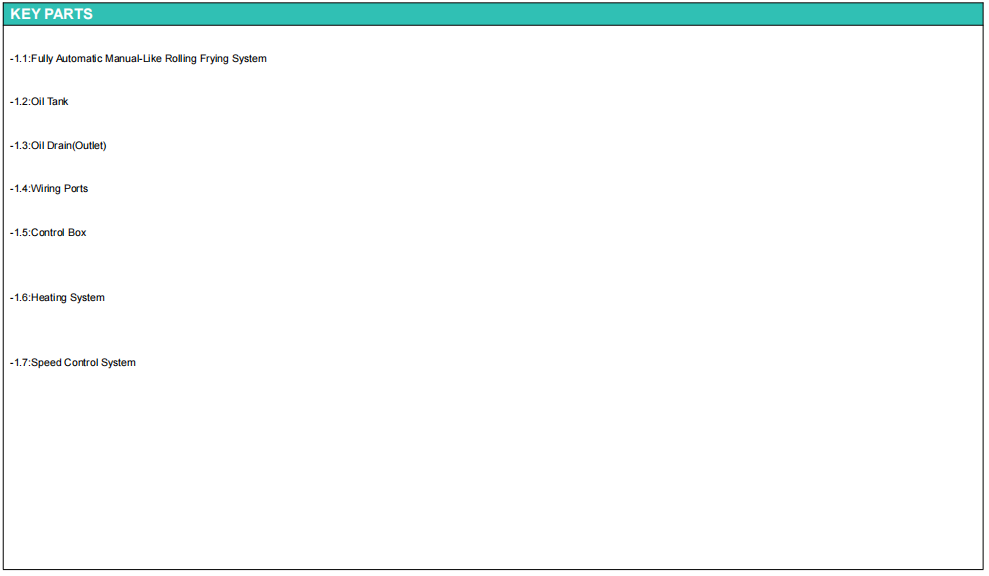The image size is (989, 576).
Task: Select the Heating System item
Action: [67, 298]
